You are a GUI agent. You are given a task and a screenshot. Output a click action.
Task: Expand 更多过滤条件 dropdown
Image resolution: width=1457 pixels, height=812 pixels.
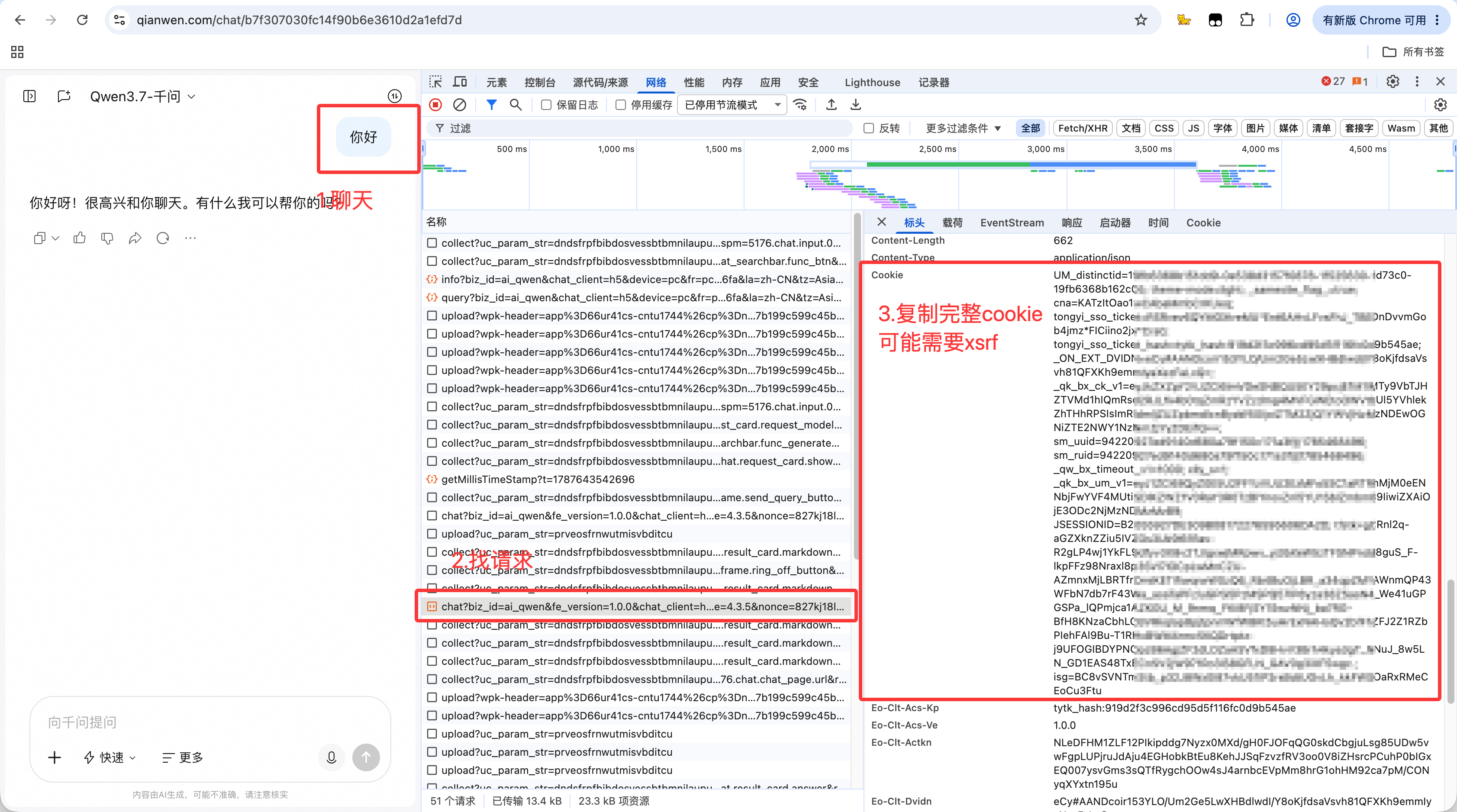coord(963,129)
